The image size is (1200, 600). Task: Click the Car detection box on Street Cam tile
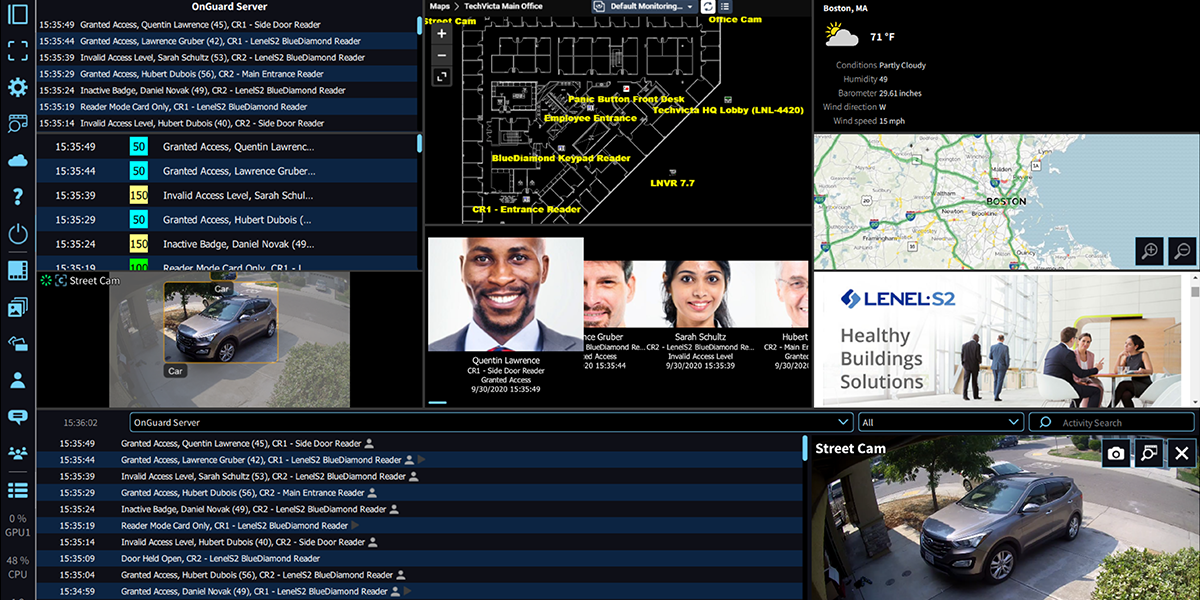point(221,322)
